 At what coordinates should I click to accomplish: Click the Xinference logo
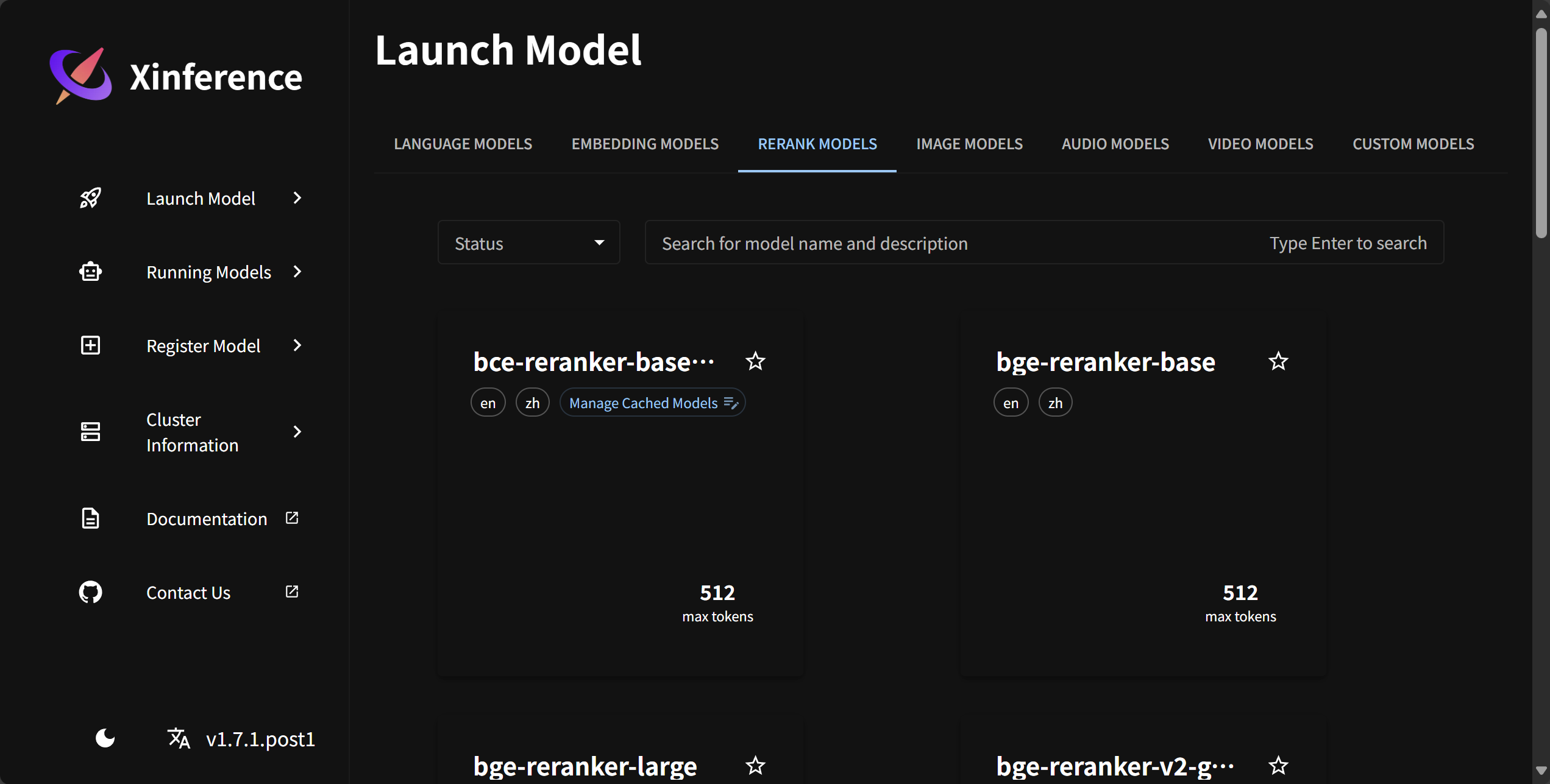pos(81,76)
